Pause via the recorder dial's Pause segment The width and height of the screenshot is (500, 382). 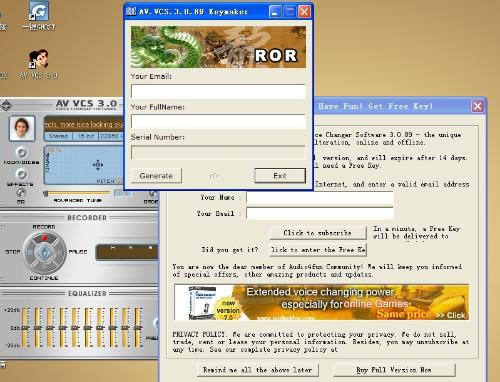coord(61,252)
